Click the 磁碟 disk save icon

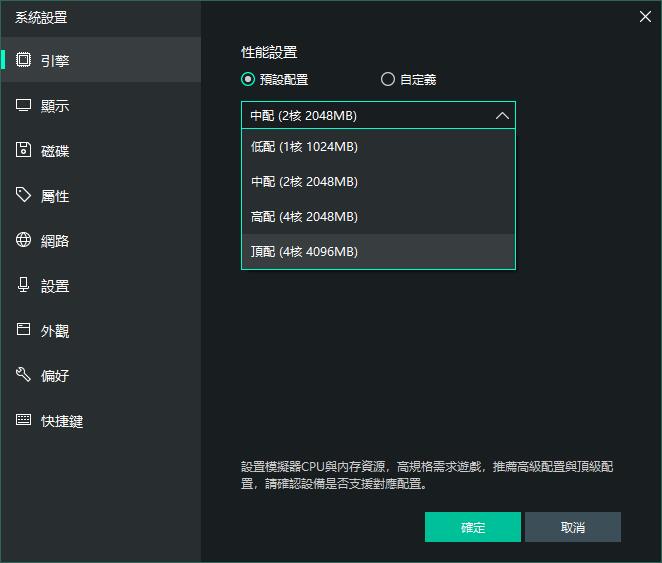[24, 150]
